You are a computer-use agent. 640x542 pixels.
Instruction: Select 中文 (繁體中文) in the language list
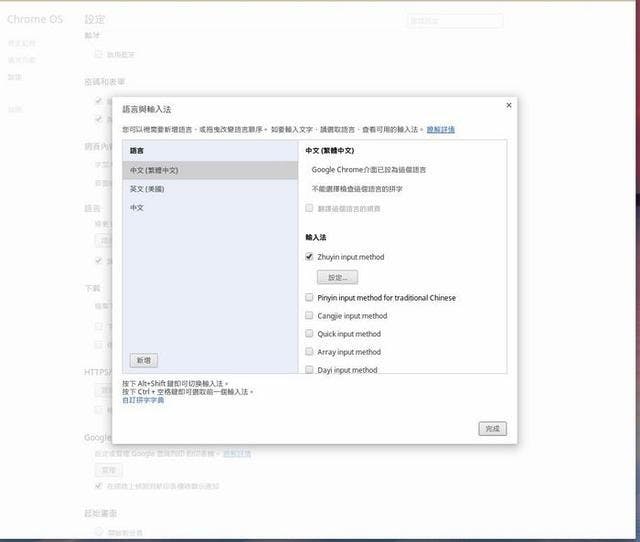210,170
